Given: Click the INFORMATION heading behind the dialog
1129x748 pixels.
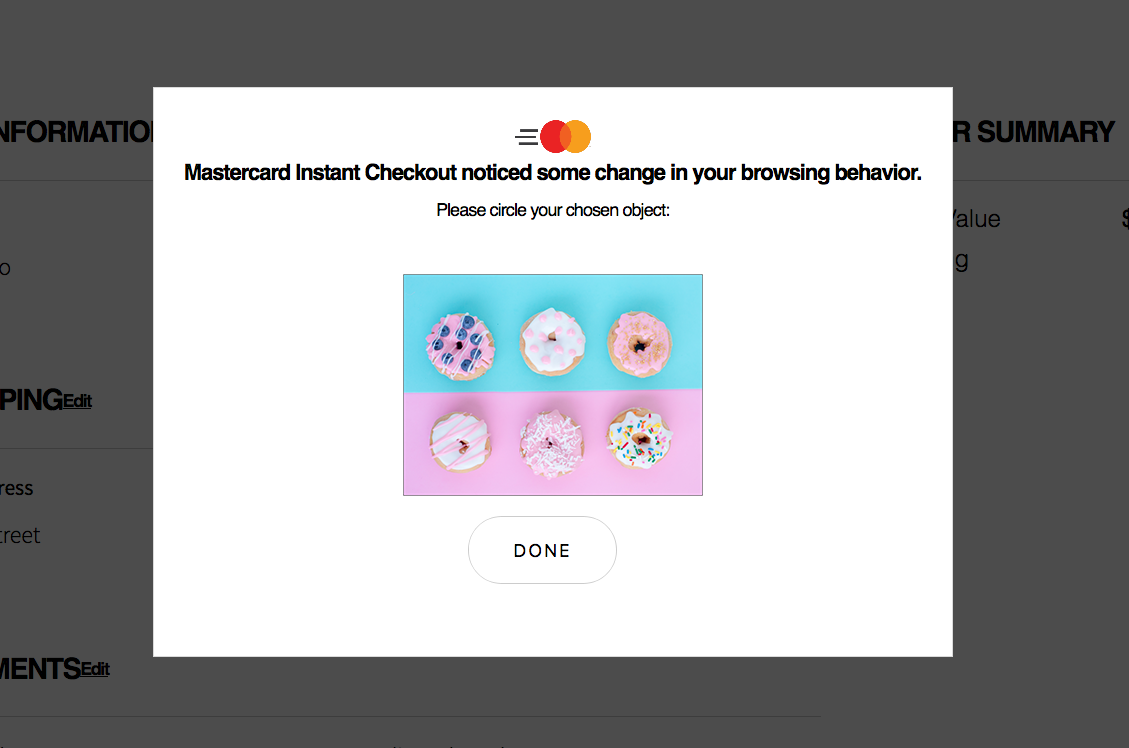Looking at the screenshot, I should [x=76, y=132].
